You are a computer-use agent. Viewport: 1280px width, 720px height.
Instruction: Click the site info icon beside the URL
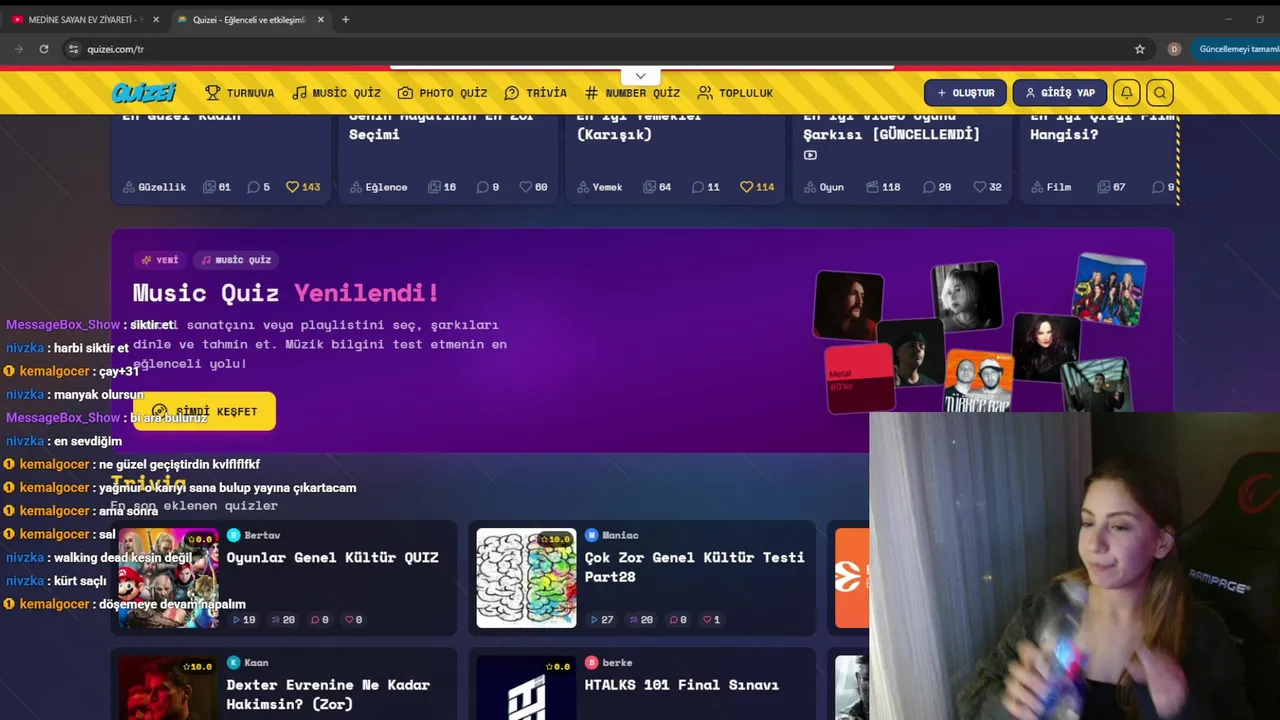pos(73,49)
